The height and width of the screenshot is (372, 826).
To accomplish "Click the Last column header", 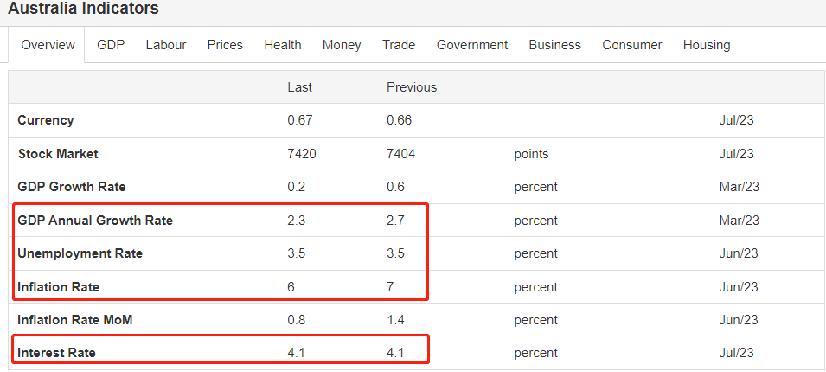I will tap(300, 87).
